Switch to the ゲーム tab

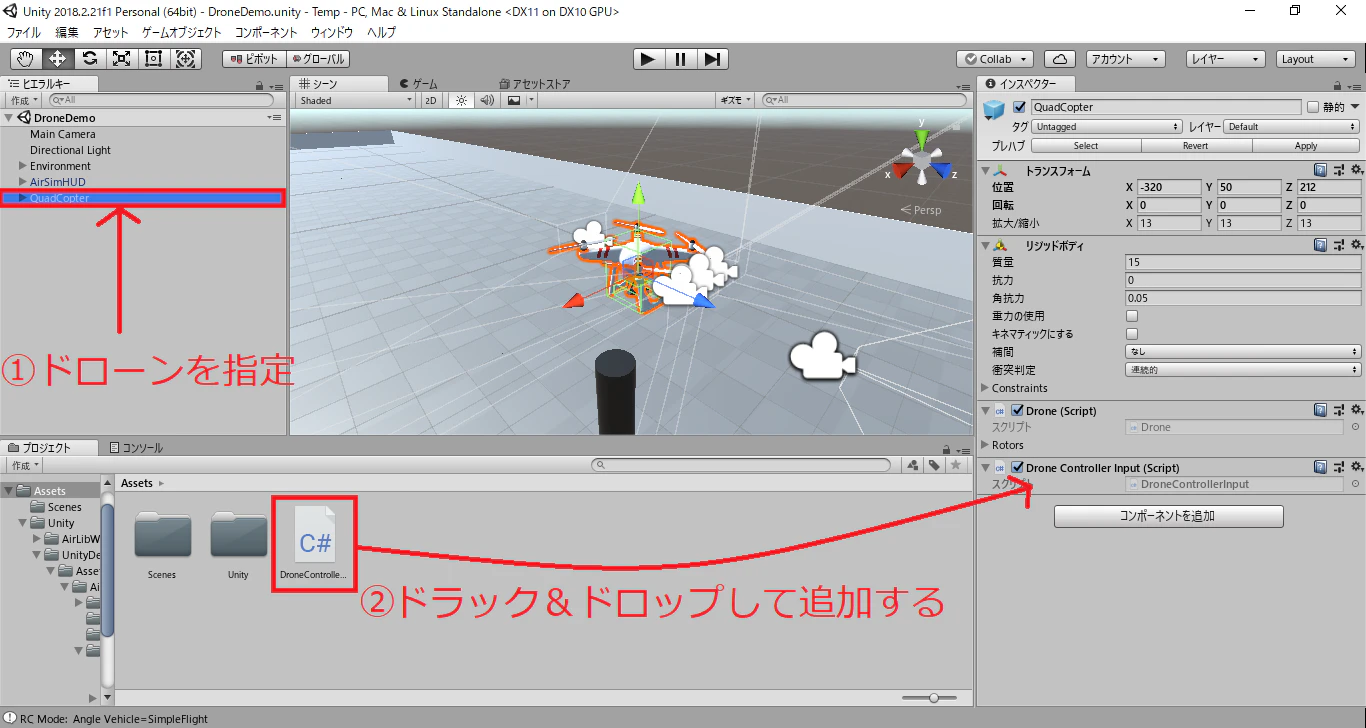pyautogui.click(x=419, y=84)
